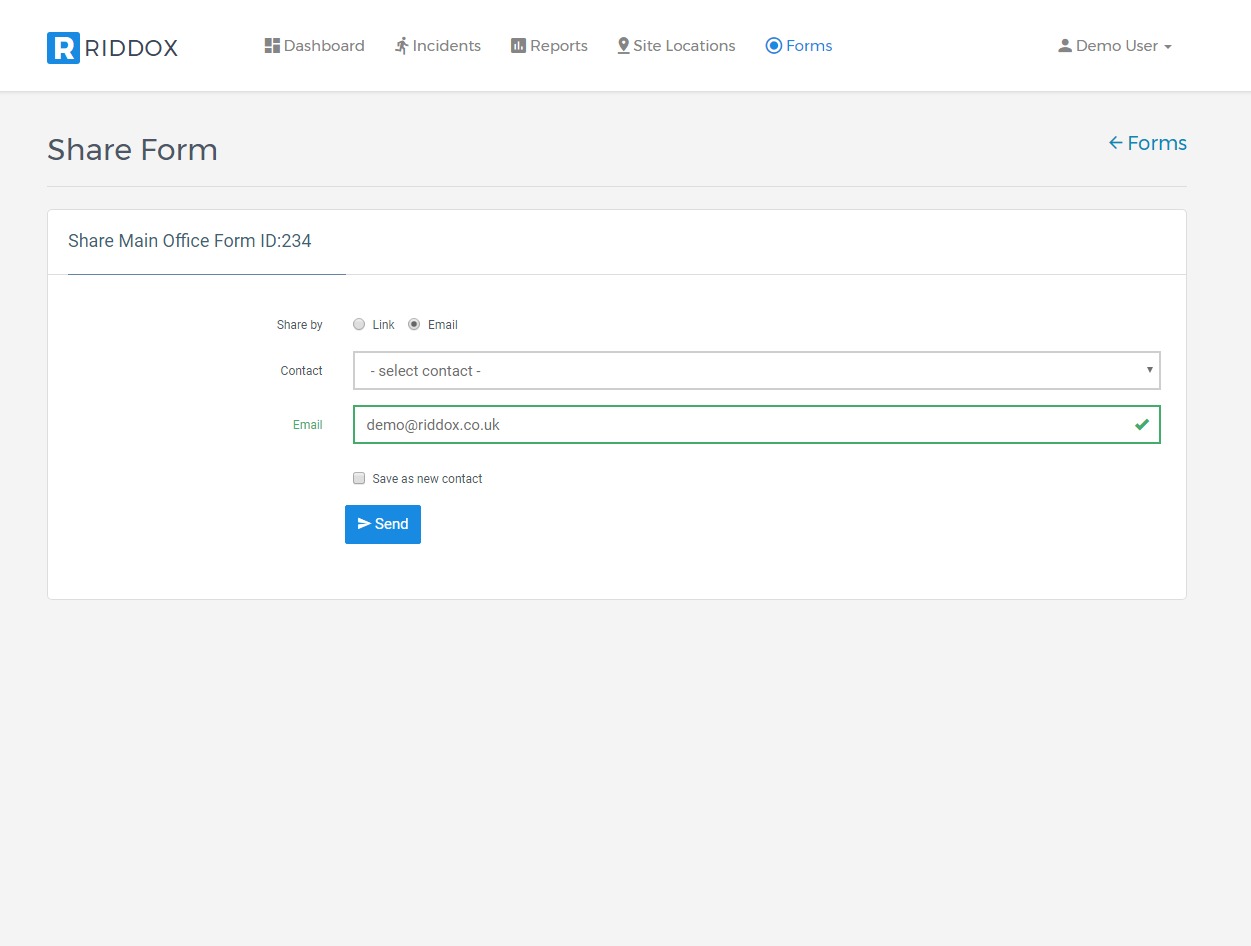
Task: Click into the Email address field
Action: [740, 425]
